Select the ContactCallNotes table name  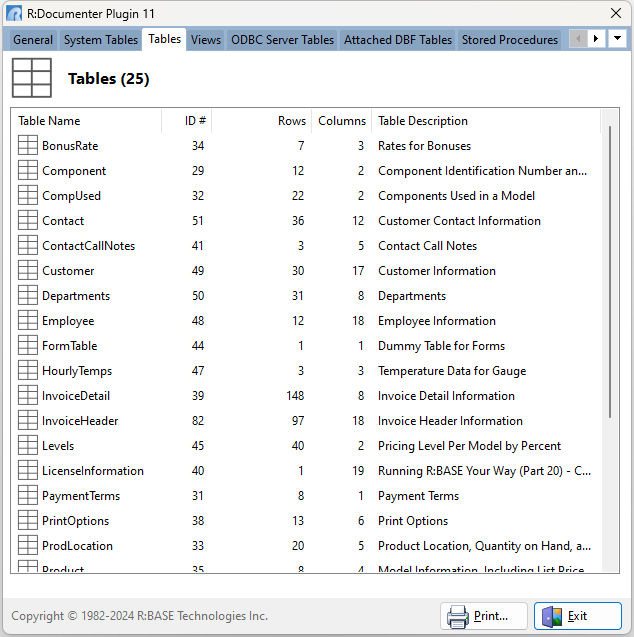click(88, 246)
